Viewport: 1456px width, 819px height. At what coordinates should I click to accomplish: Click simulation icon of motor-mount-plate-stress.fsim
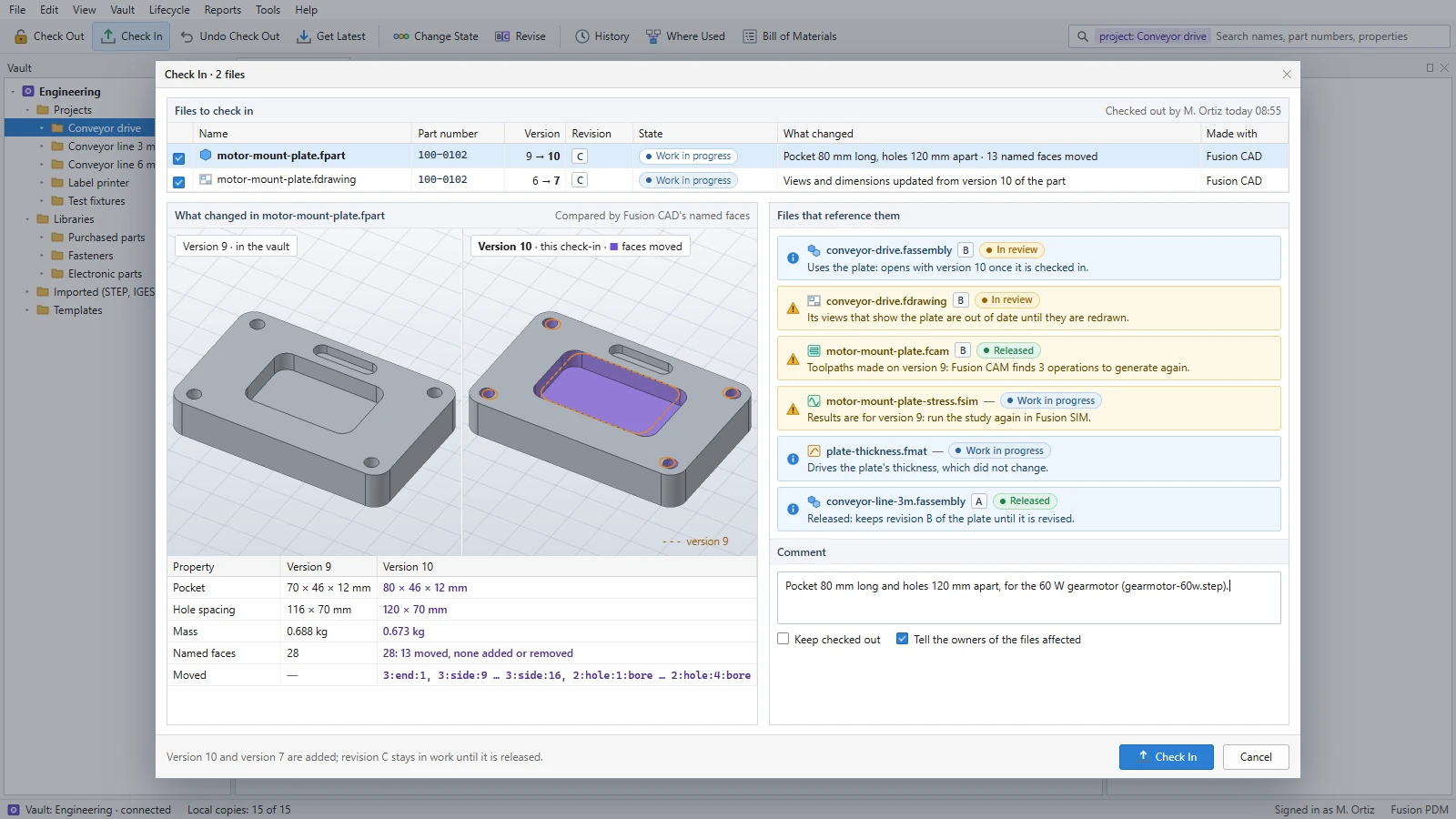tap(814, 401)
